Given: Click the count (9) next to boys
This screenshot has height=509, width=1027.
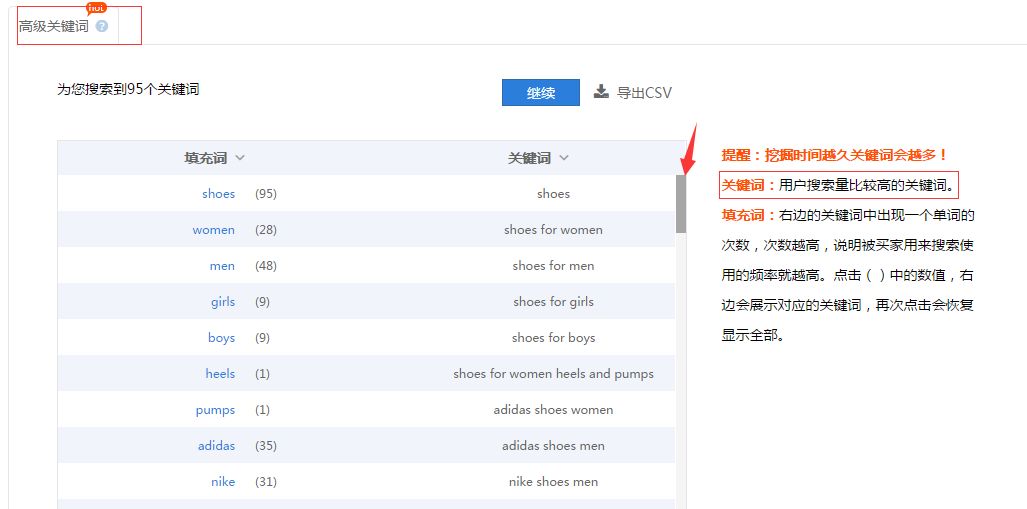Looking at the screenshot, I should click(x=263, y=338).
